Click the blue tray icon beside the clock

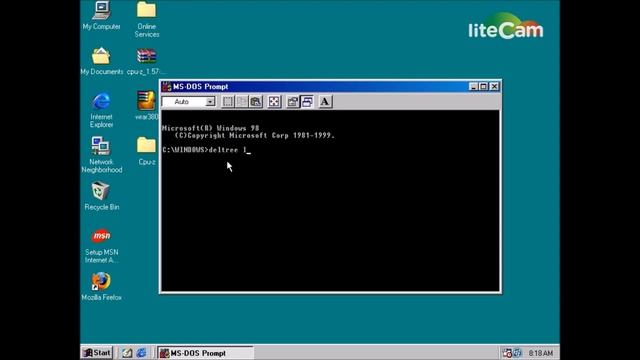coord(517,353)
